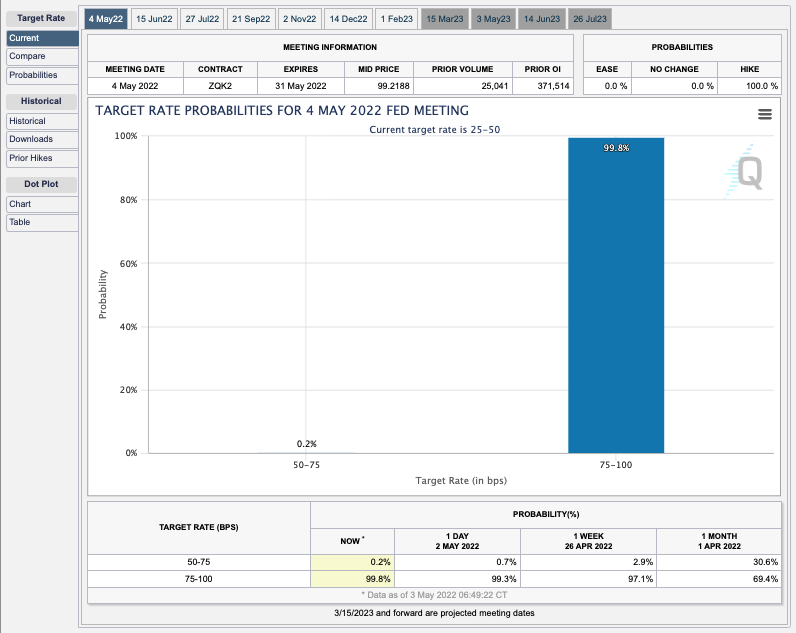Image resolution: width=796 pixels, height=633 pixels.
Task: Click the 97.1% one-week cell
Action: tap(588, 579)
